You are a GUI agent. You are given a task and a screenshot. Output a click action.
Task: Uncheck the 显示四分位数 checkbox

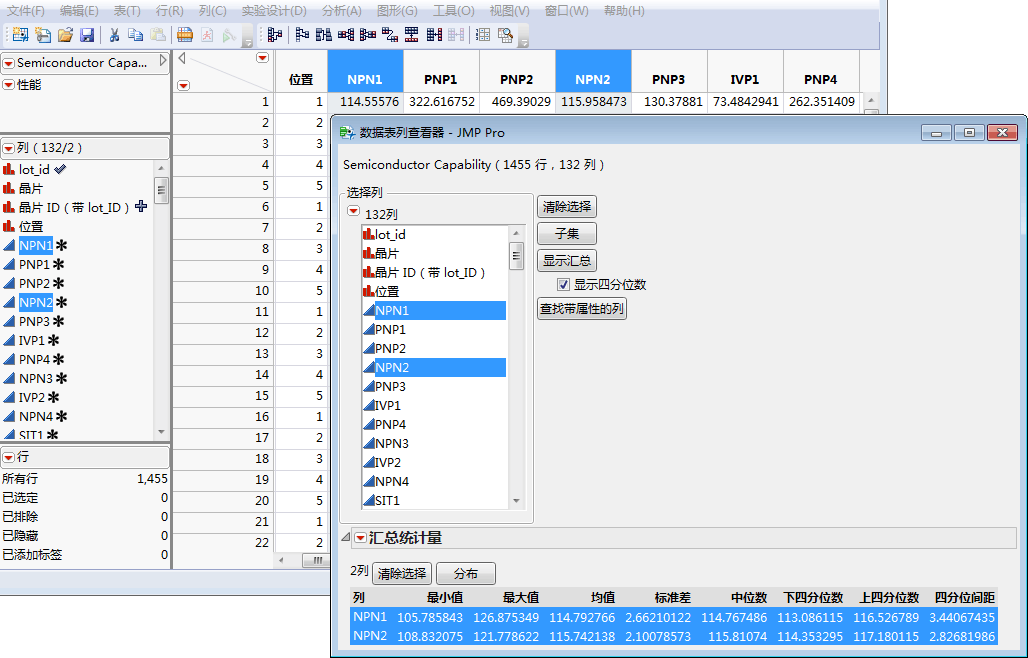click(563, 285)
